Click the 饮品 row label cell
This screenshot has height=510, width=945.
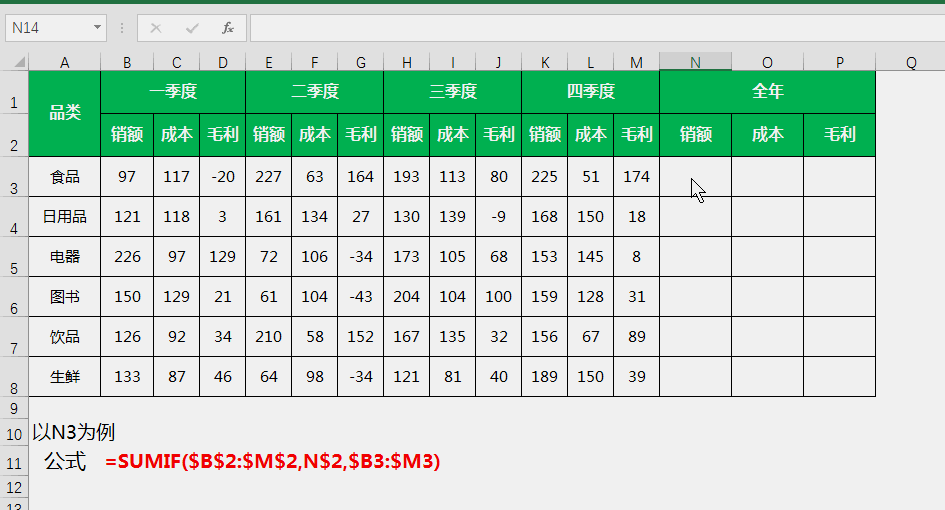point(64,336)
